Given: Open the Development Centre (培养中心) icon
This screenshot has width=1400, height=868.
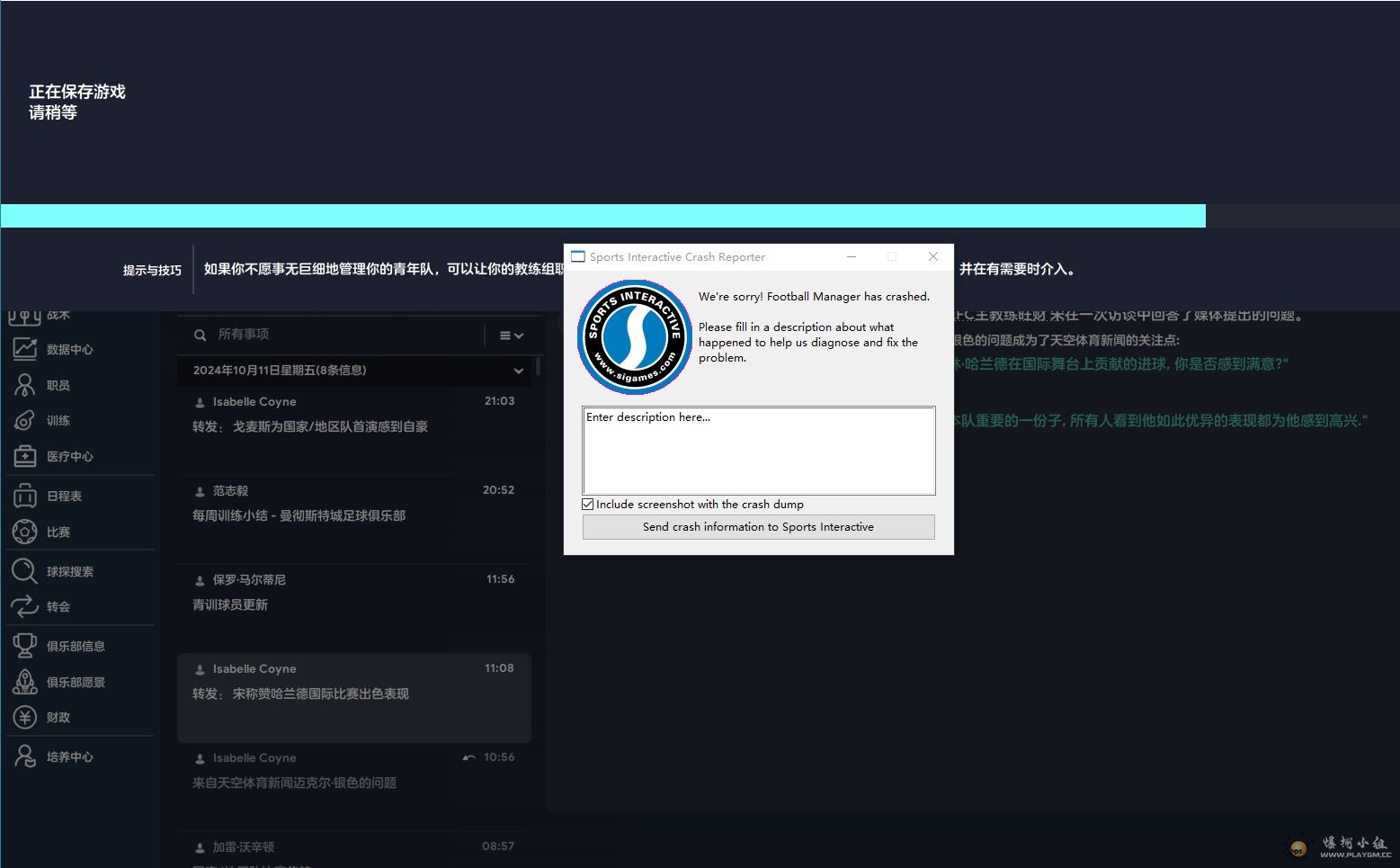Looking at the screenshot, I should [24, 756].
